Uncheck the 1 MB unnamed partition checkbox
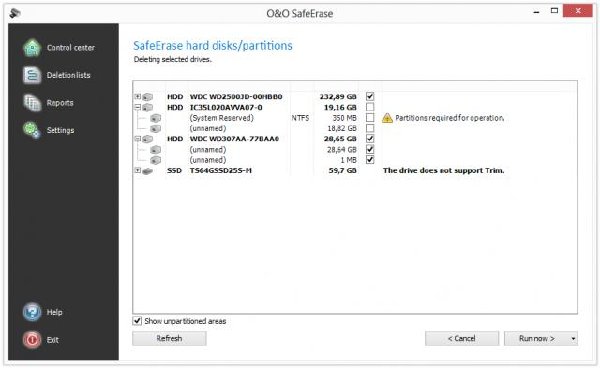This screenshot has height=368, width=600. pos(370,160)
